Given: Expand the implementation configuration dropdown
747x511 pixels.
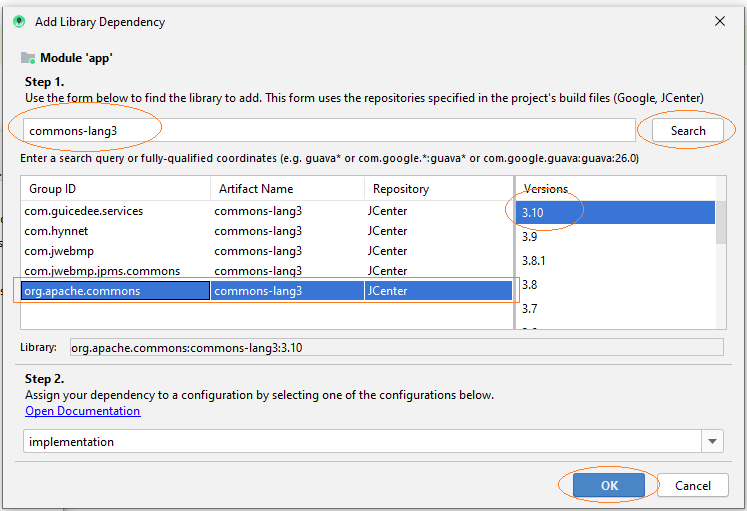Looking at the screenshot, I should [712, 441].
